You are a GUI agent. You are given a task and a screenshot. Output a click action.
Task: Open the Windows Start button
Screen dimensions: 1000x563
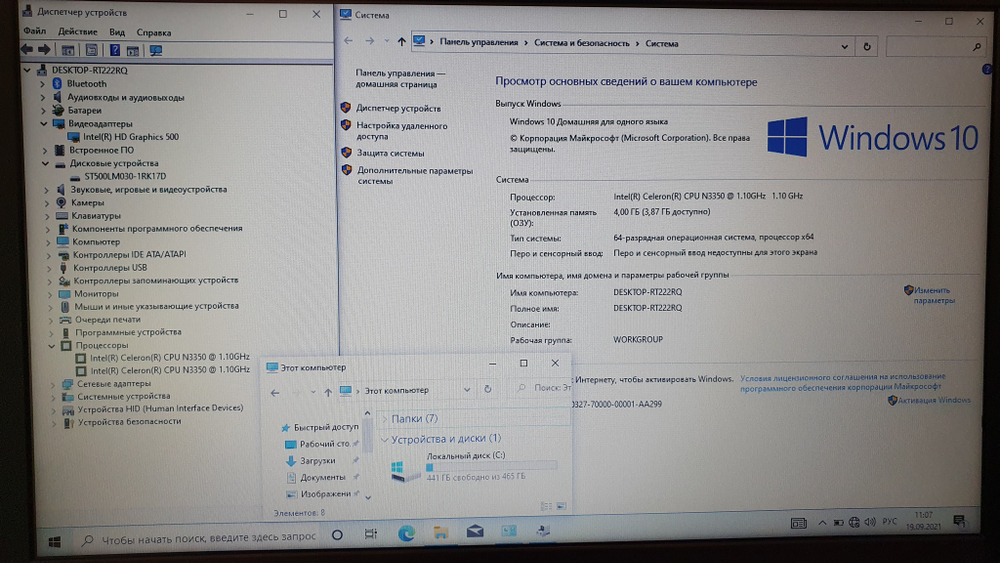pyautogui.click(x=55, y=541)
